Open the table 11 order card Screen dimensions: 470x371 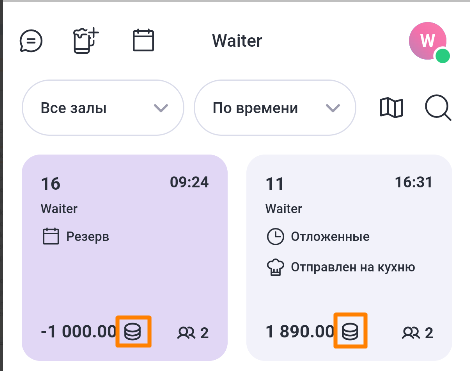click(349, 258)
